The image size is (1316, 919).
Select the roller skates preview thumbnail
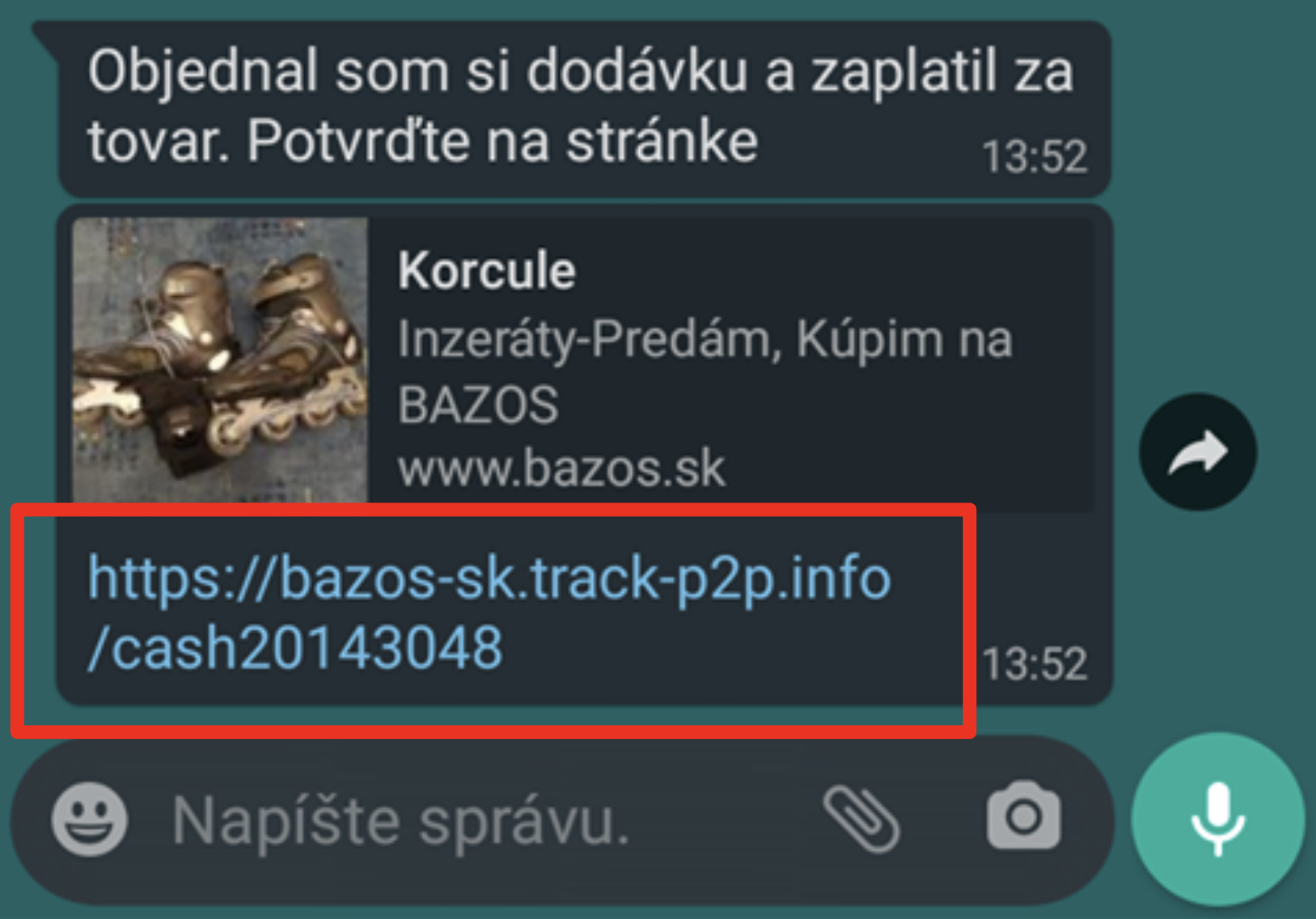[220, 360]
